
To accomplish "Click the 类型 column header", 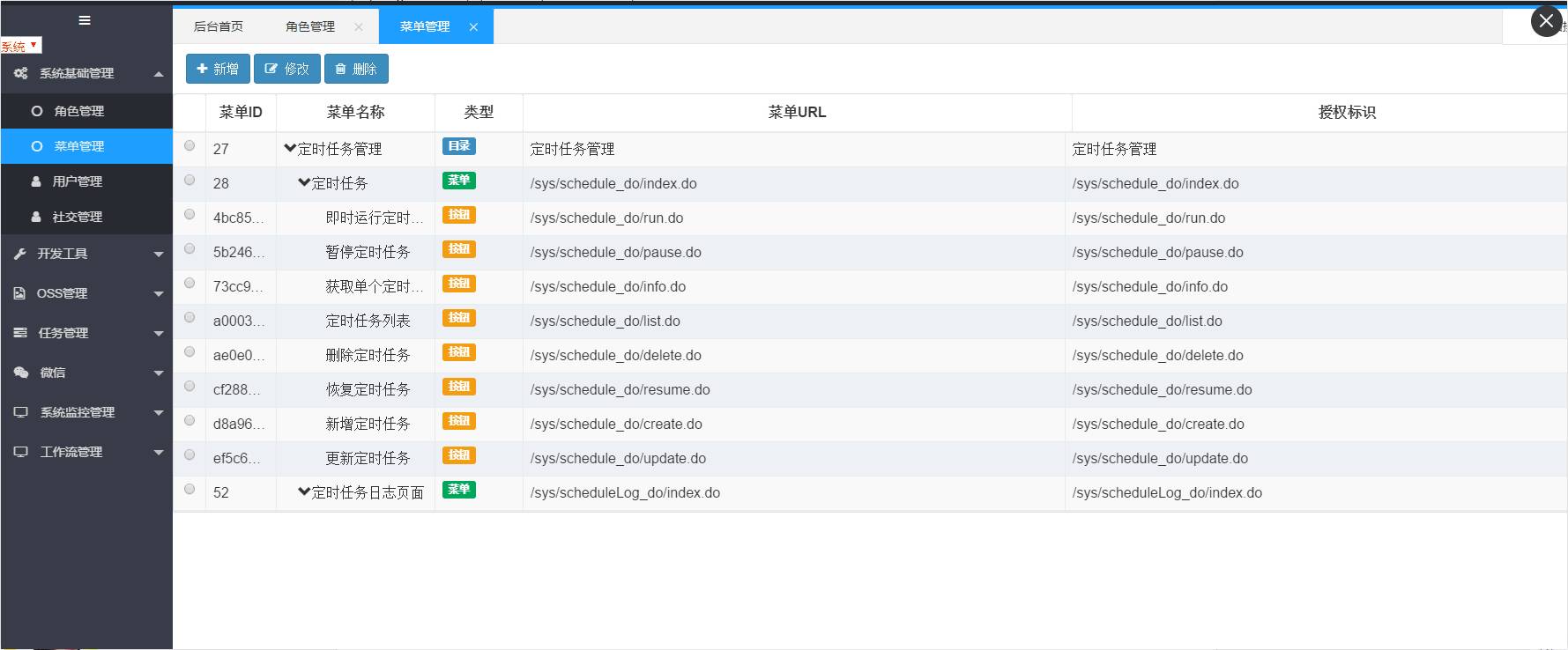I will (479, 112).
